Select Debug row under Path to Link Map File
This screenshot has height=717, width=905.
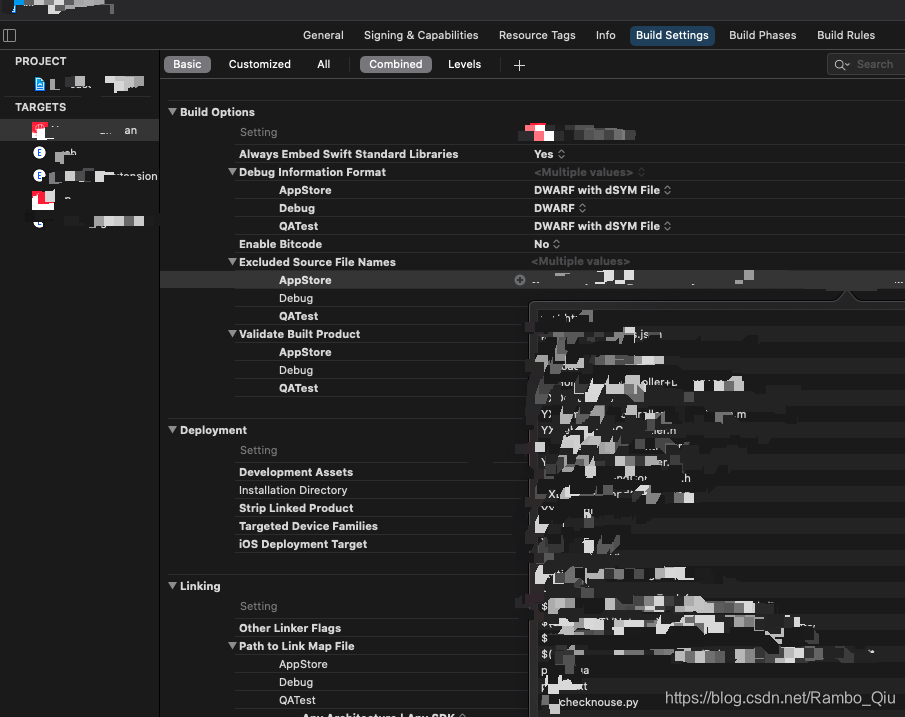(x=296, y=682)
